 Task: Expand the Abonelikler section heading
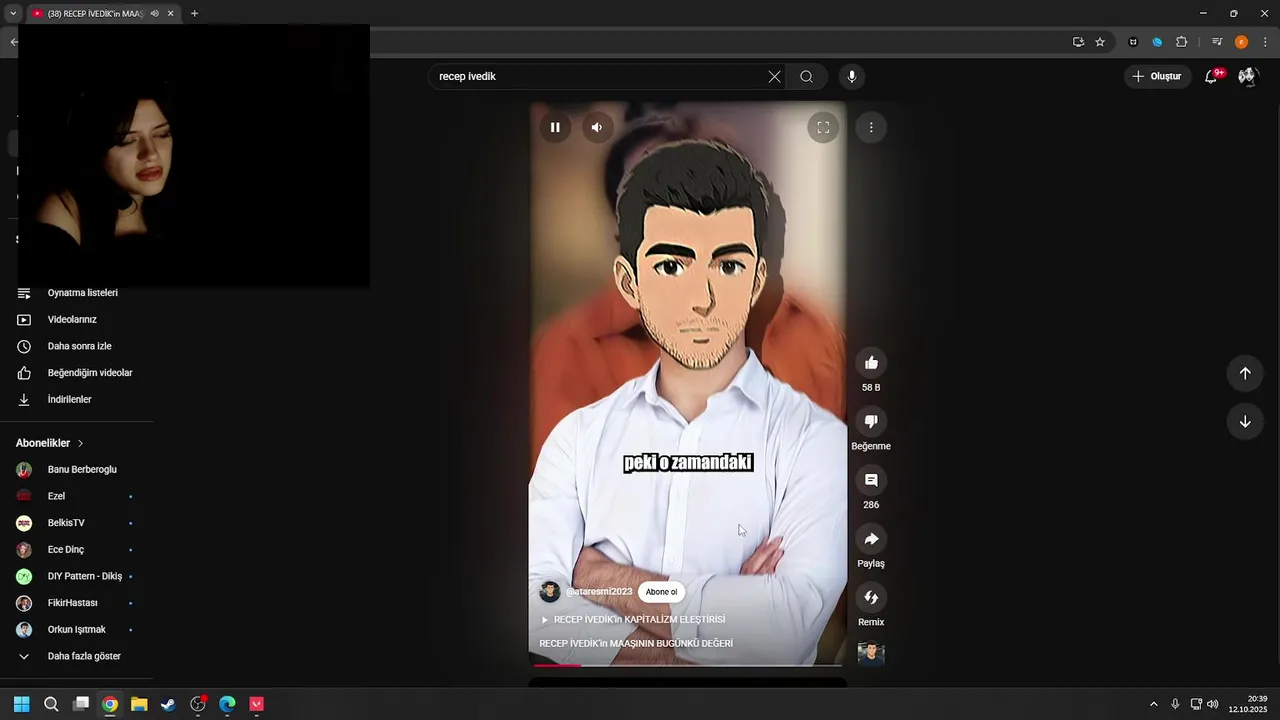tap(50, 443)
